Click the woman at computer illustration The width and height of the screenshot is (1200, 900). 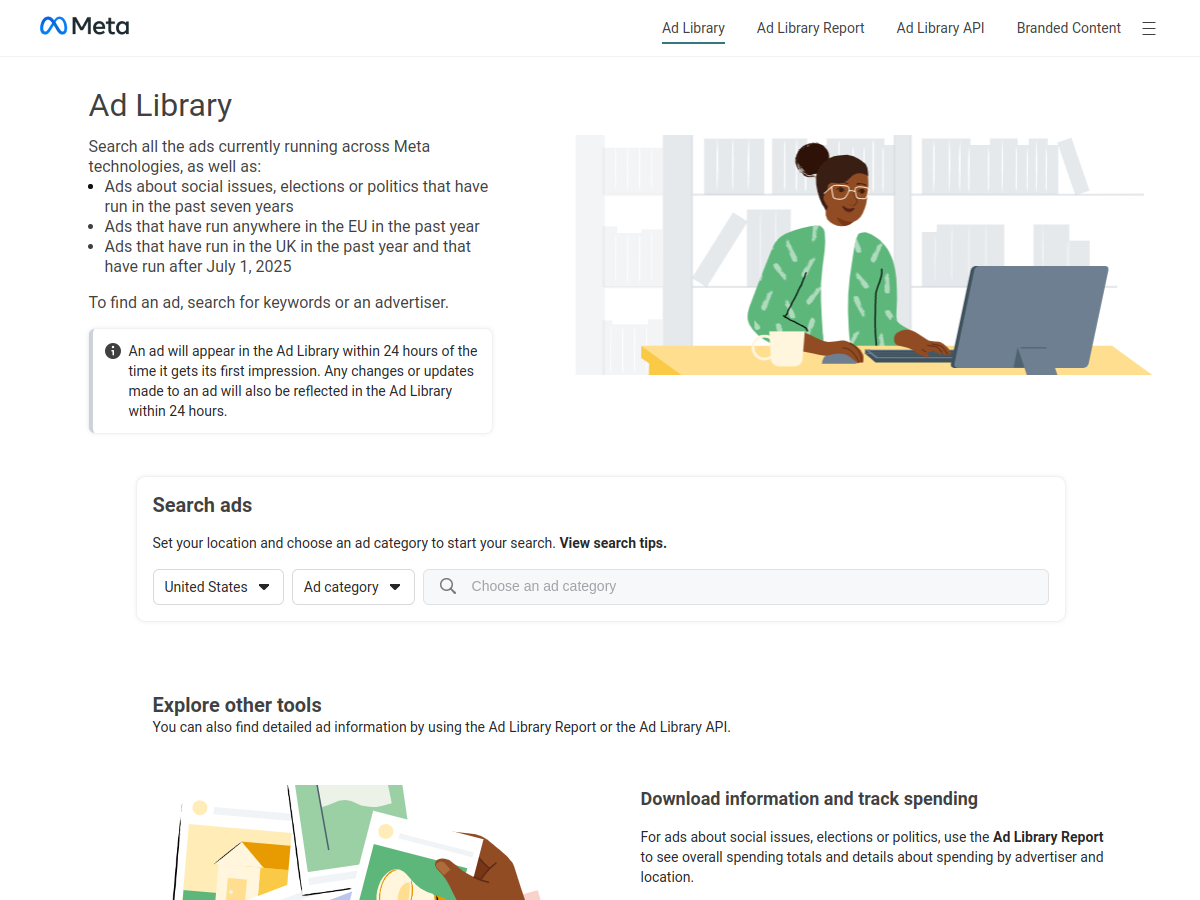pyautogui.click(x=863, y=255)
